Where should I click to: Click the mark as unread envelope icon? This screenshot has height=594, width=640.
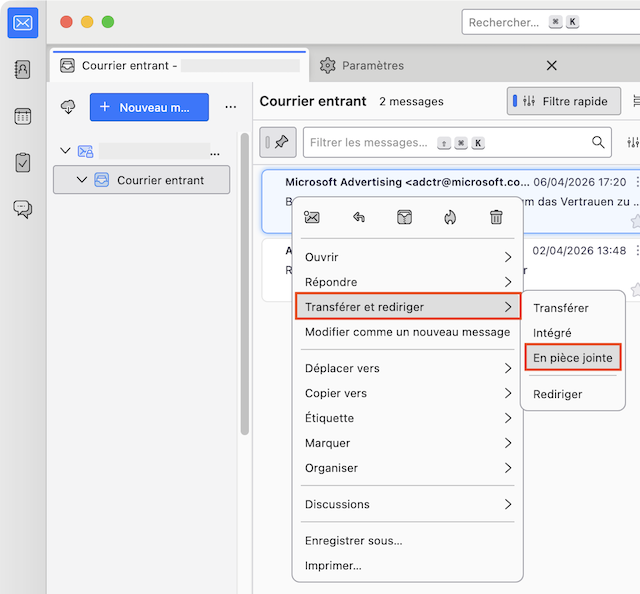click(312, 217)
